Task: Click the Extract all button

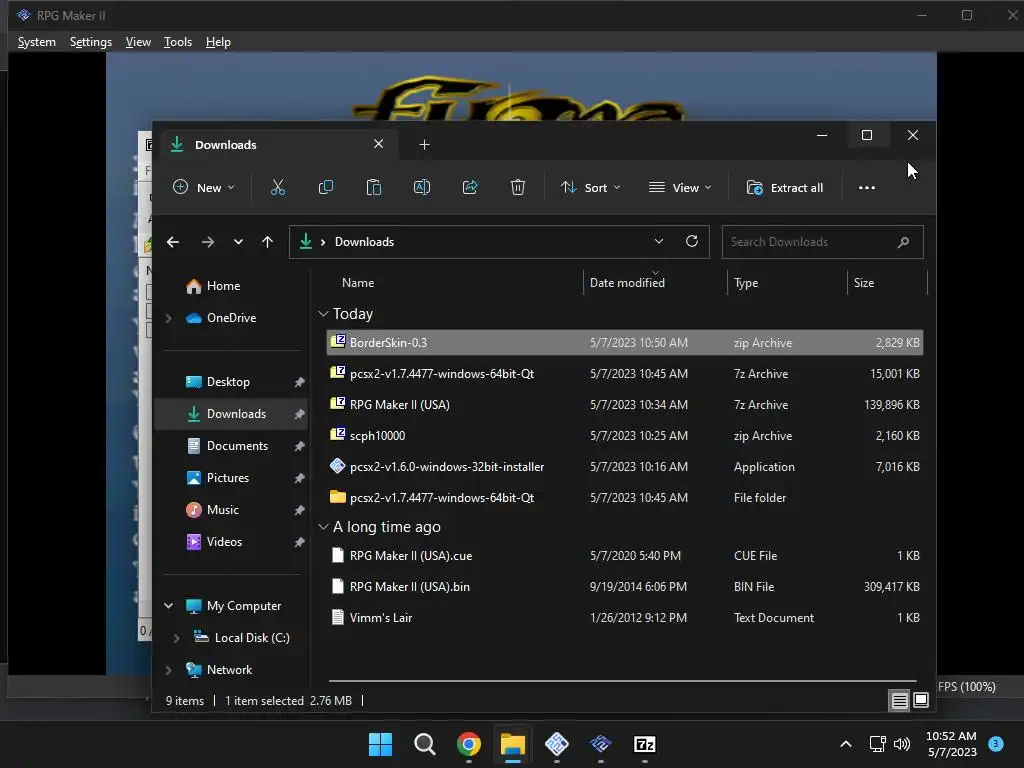Action: (785, 188)
